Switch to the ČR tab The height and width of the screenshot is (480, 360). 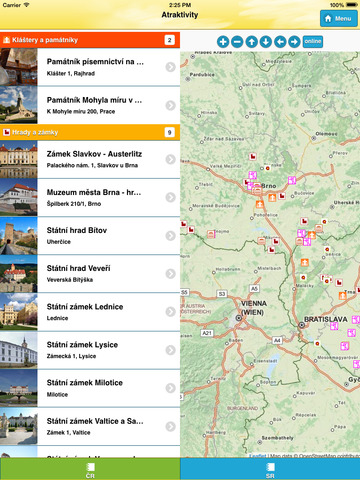(x=90, y=469)
